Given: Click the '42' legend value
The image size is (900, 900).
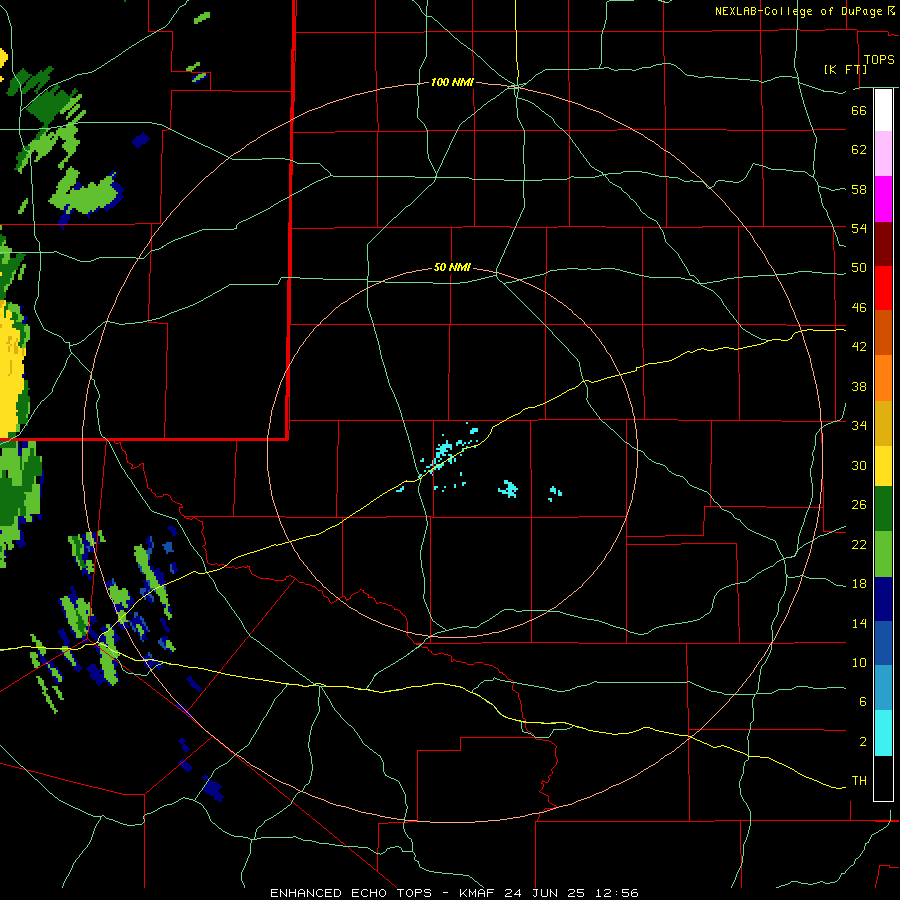Looking at the screenshot, I should coord(859,347).
